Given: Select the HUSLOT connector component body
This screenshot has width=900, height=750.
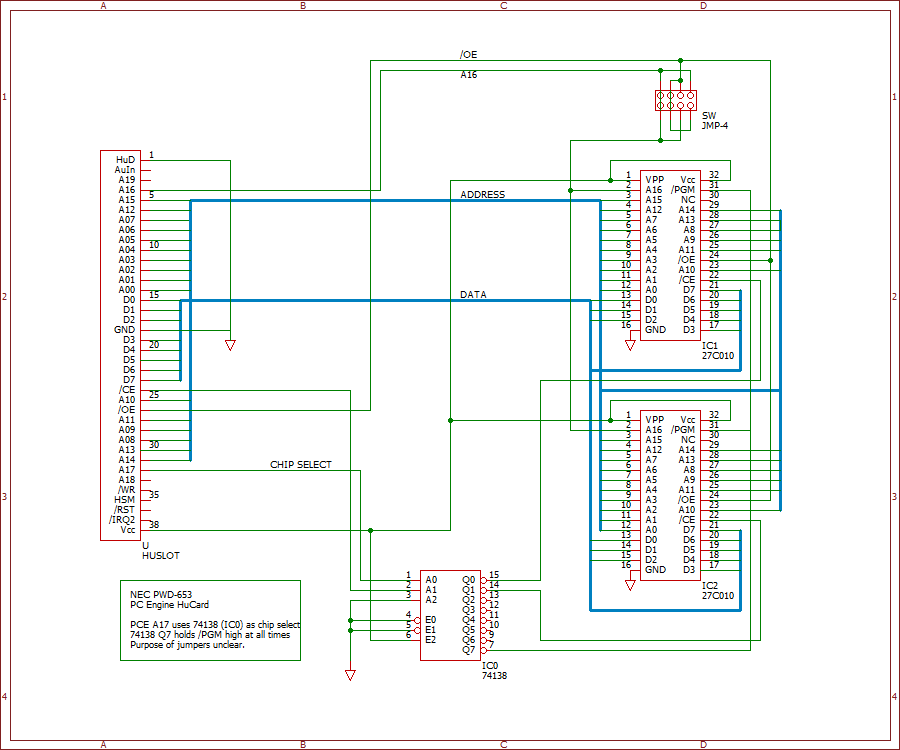Looking at the screenshot, I should (121, 345).
